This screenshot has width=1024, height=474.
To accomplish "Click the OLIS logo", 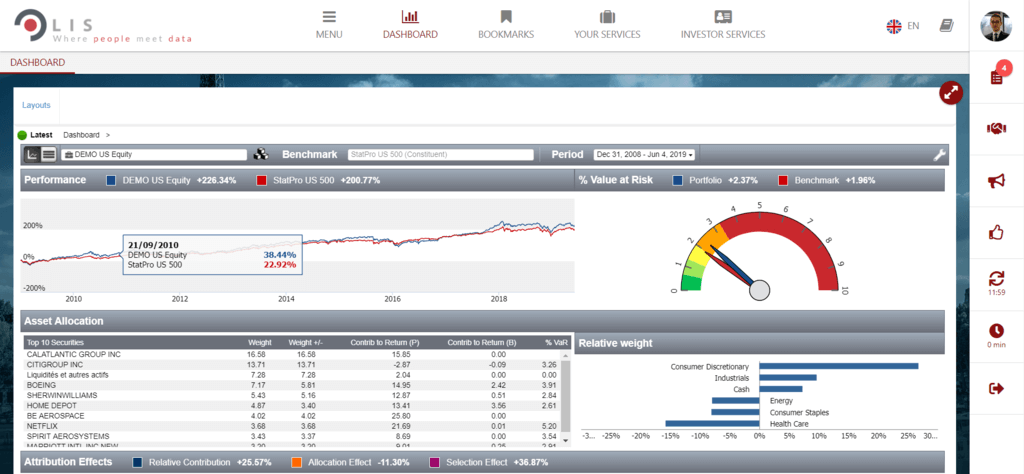I will click(x=103, y=27).
